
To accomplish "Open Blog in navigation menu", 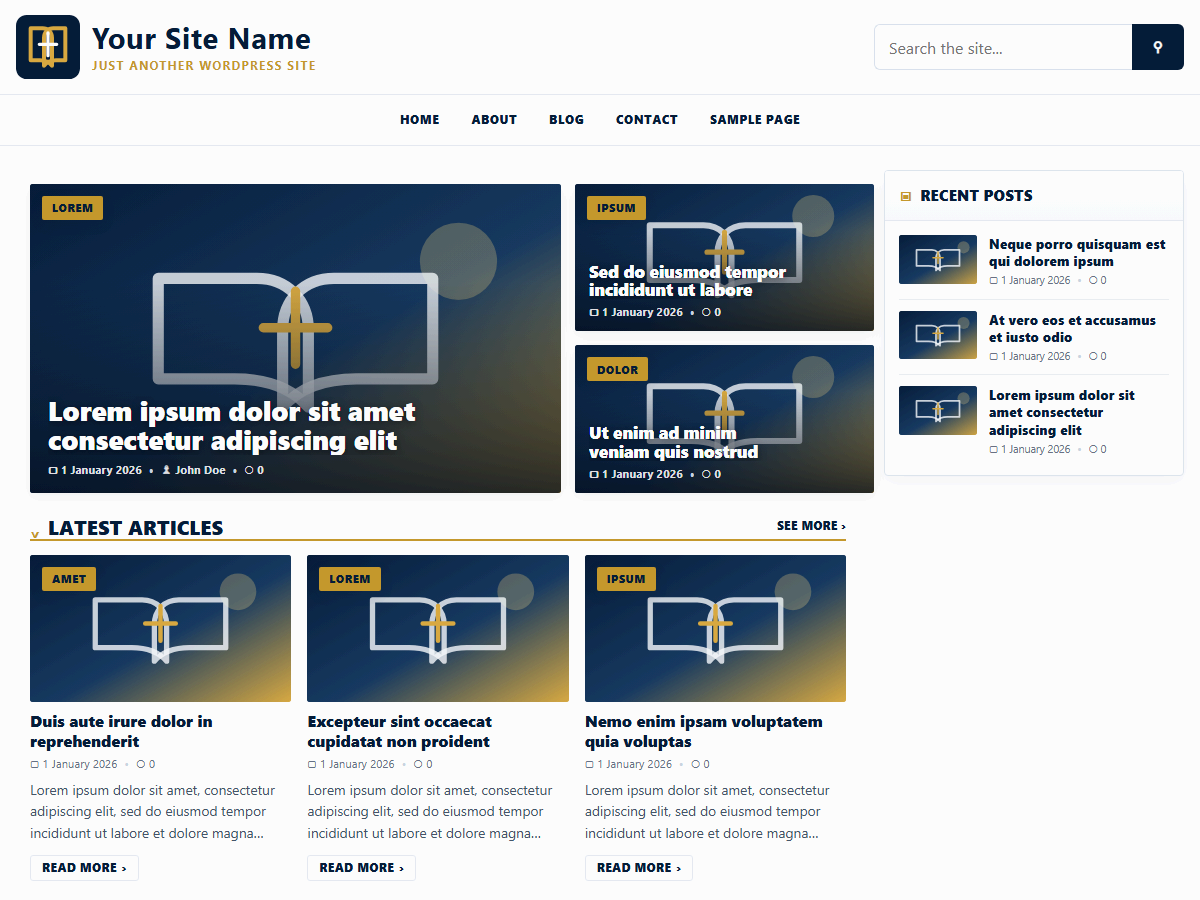I will click(566, 120).
